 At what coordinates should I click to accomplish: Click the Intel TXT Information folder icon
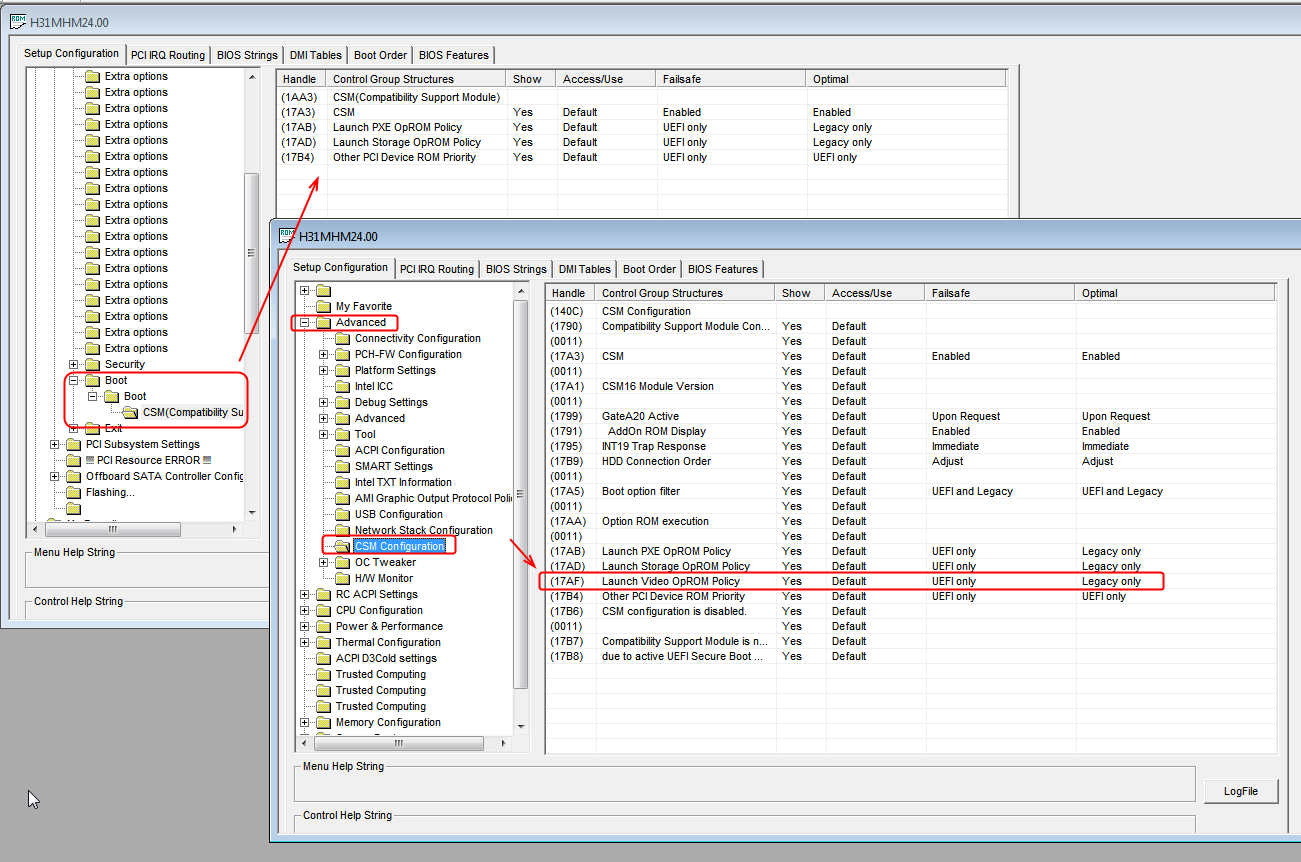click(x=343, y=482)
